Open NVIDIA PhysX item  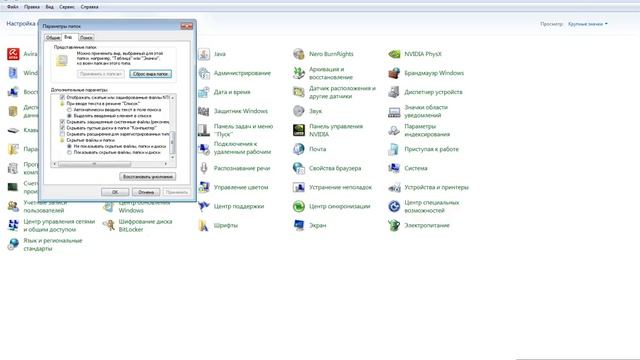(415, 54)
